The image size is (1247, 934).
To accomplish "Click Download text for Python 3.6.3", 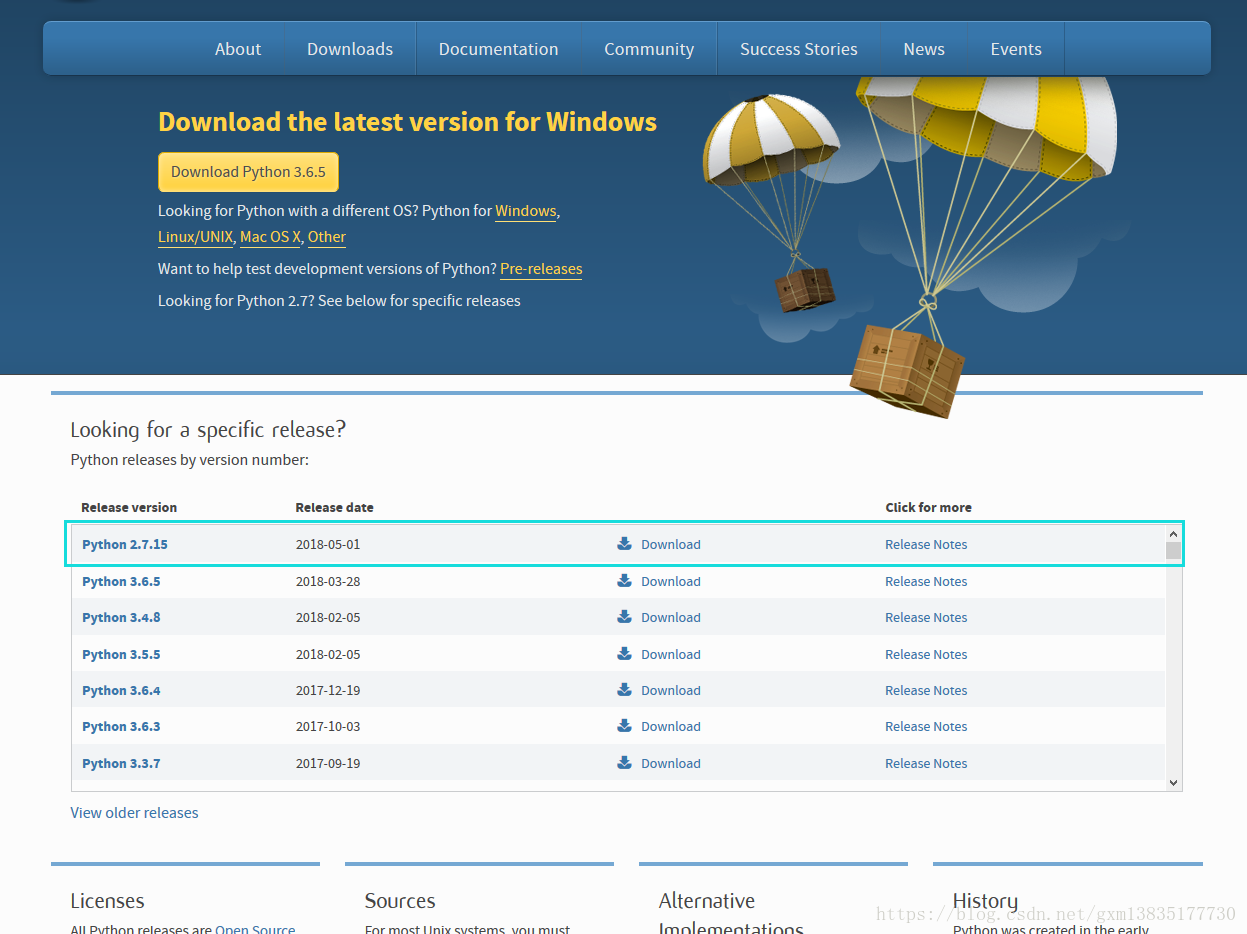I will pyautogui.click(x=671, y=726).
